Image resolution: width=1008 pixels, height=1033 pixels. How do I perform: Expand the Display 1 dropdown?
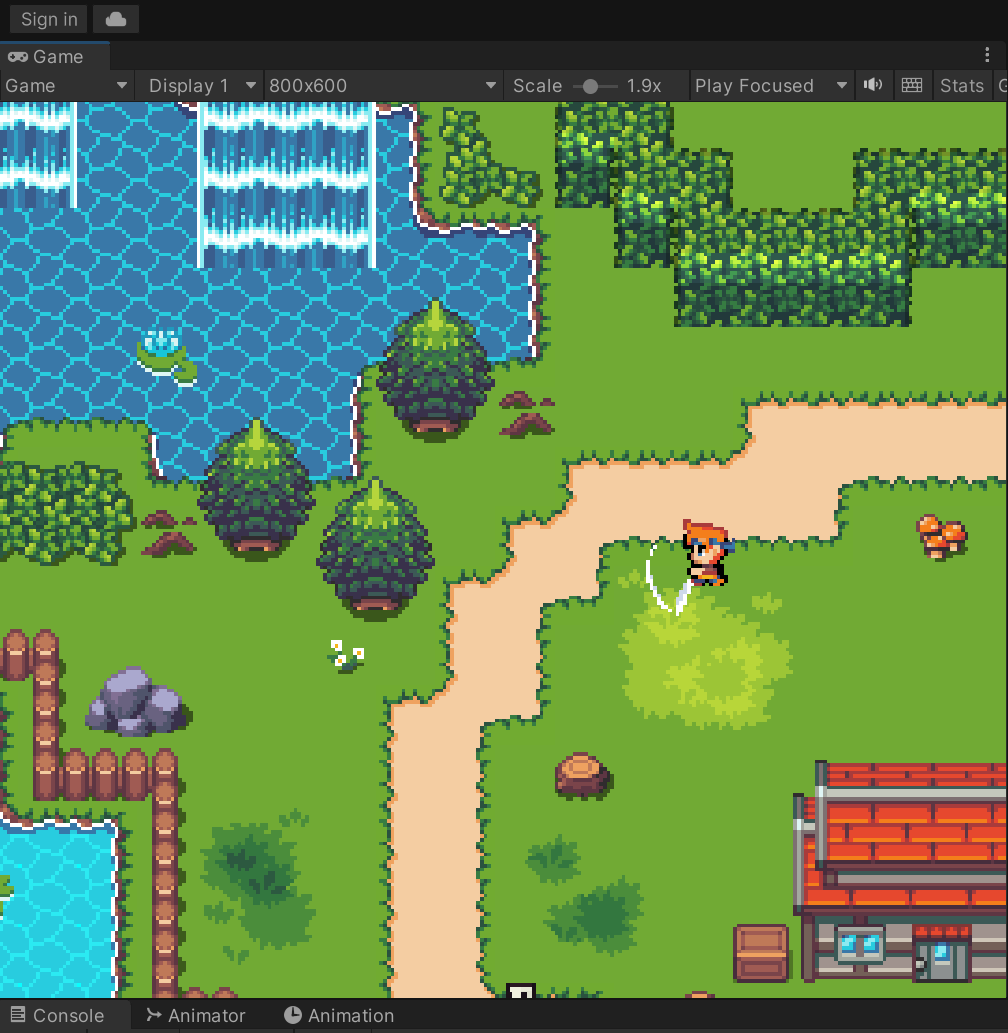(198, 86)
